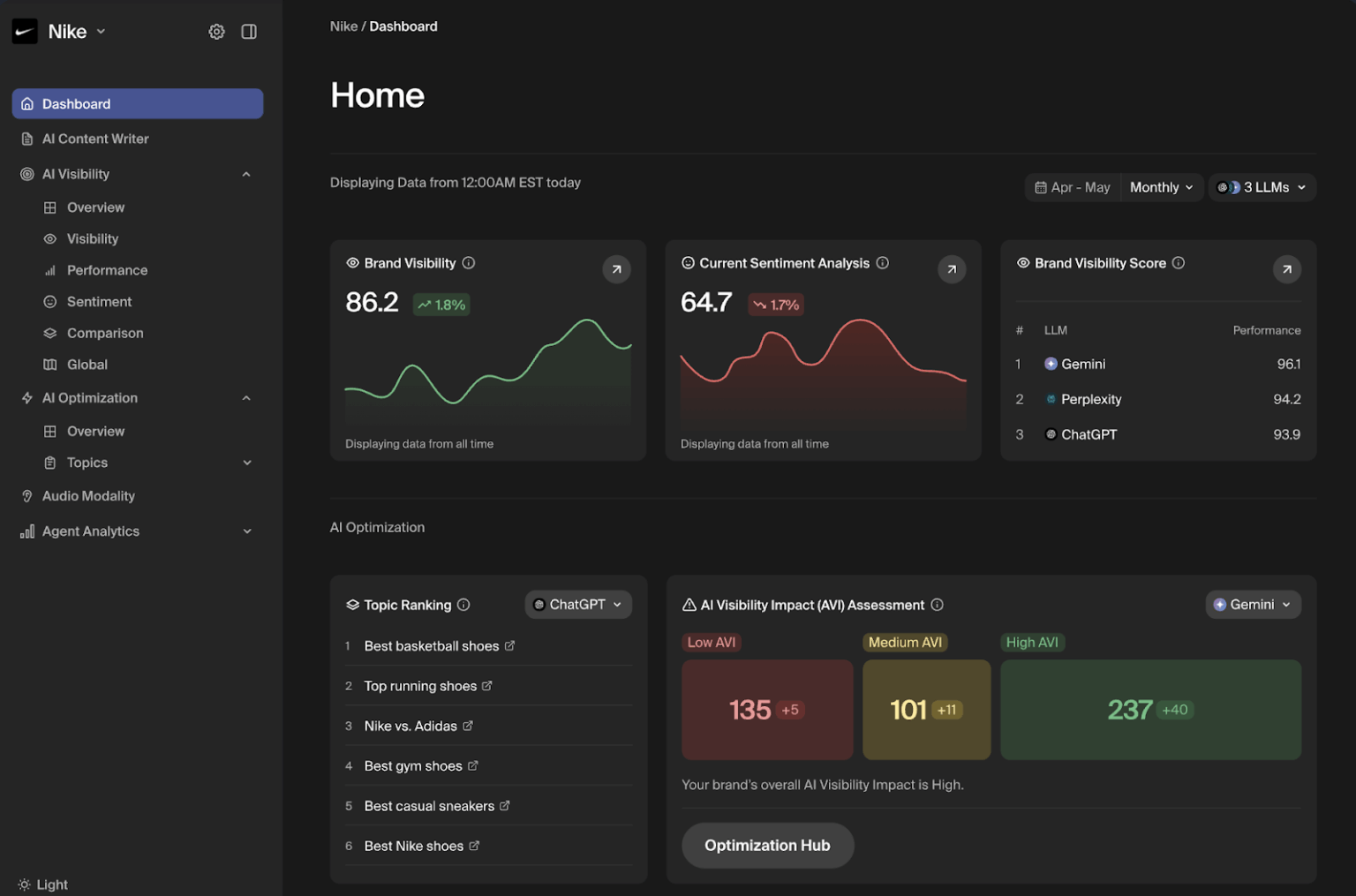Toggle the sidebar collapse panel icon
The width and height of the screenshot is (1356, 896).
point(248,31)
